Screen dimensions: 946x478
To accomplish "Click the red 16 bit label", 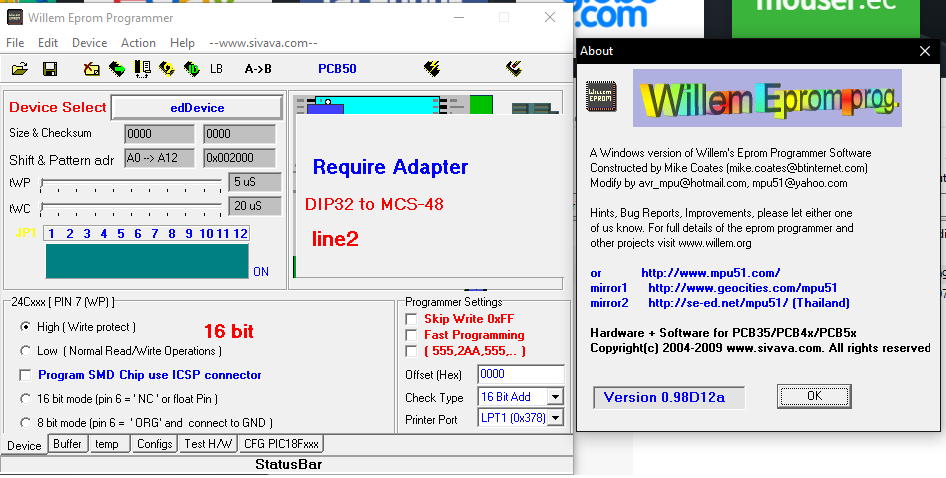I will point(229,331).
